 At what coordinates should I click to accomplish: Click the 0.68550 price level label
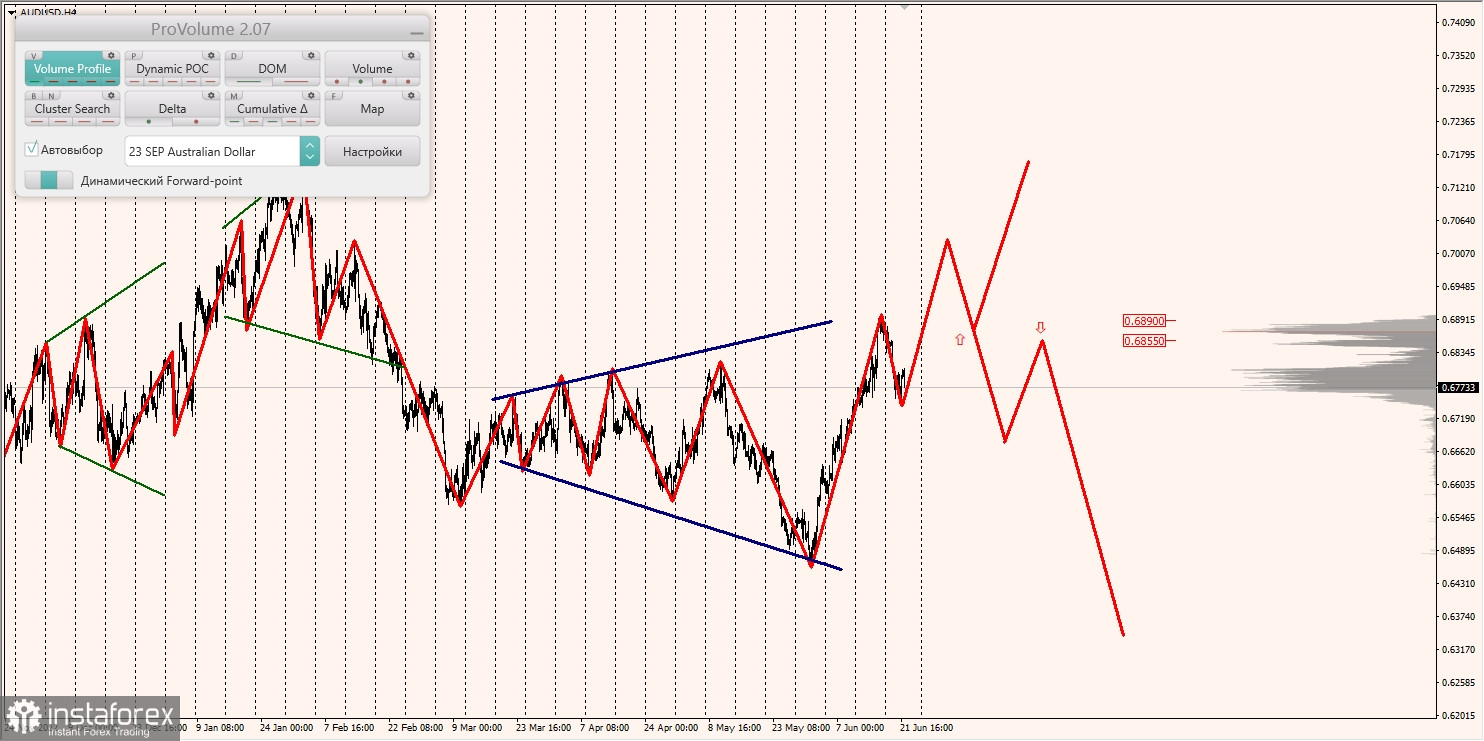click(1144, 341)
